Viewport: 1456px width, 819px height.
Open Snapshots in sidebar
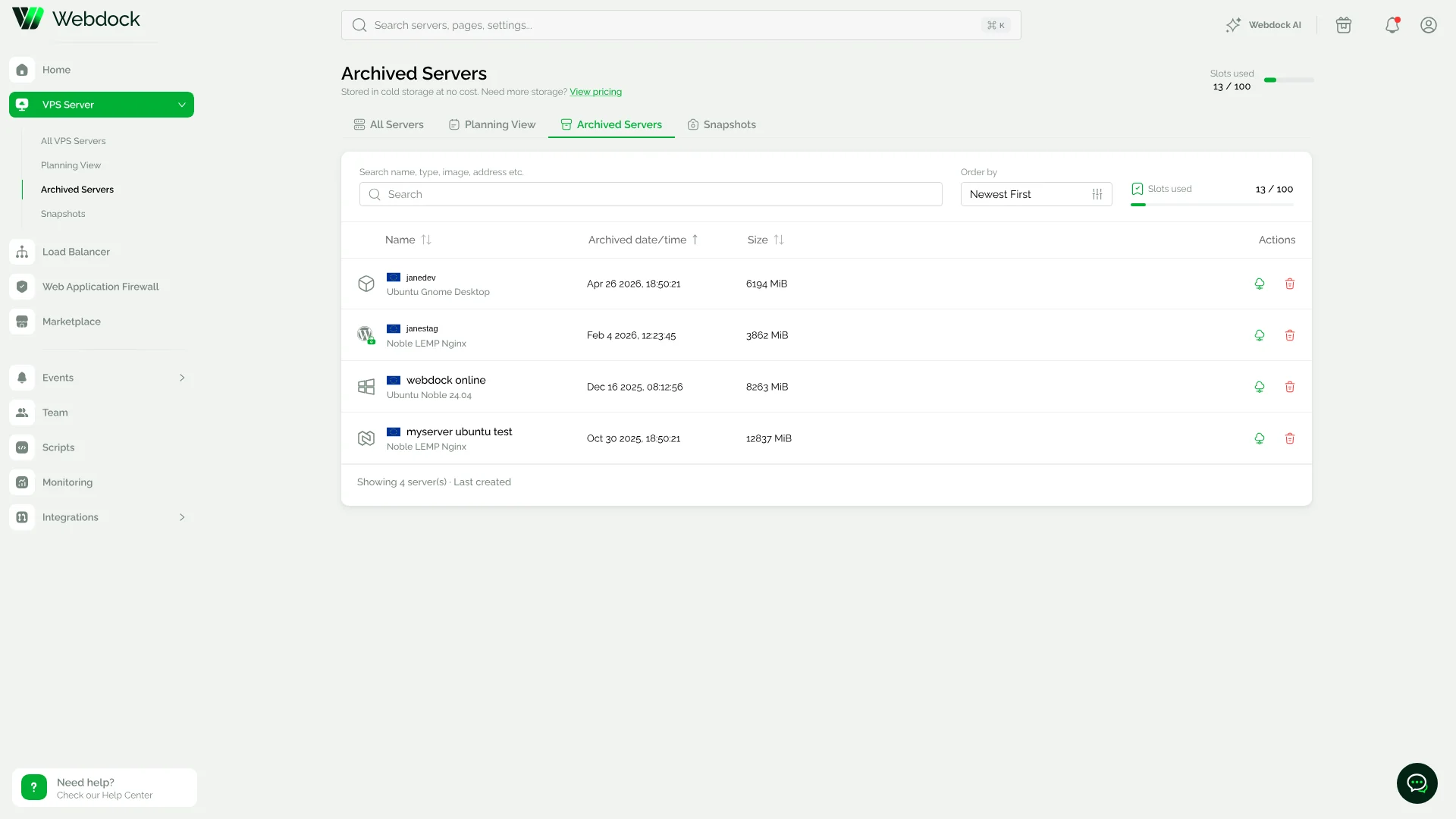click(x=63, y=214)
